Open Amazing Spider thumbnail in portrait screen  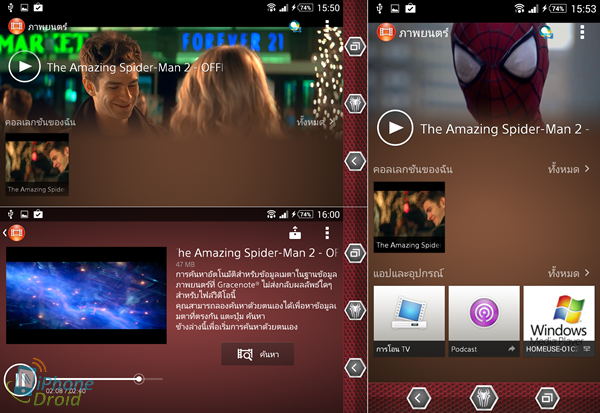pyautogui.click(x=409, y=217)
